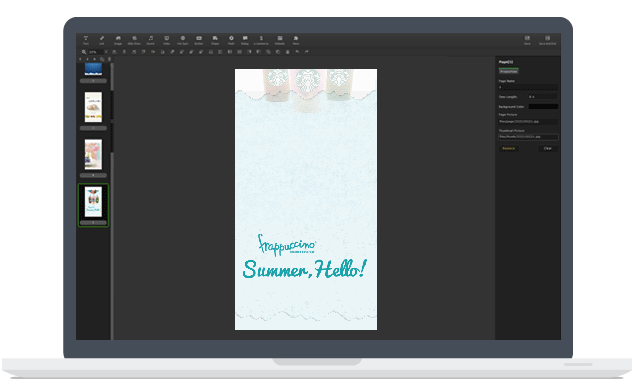Insert an Image from the toolbar

[118, 40]
